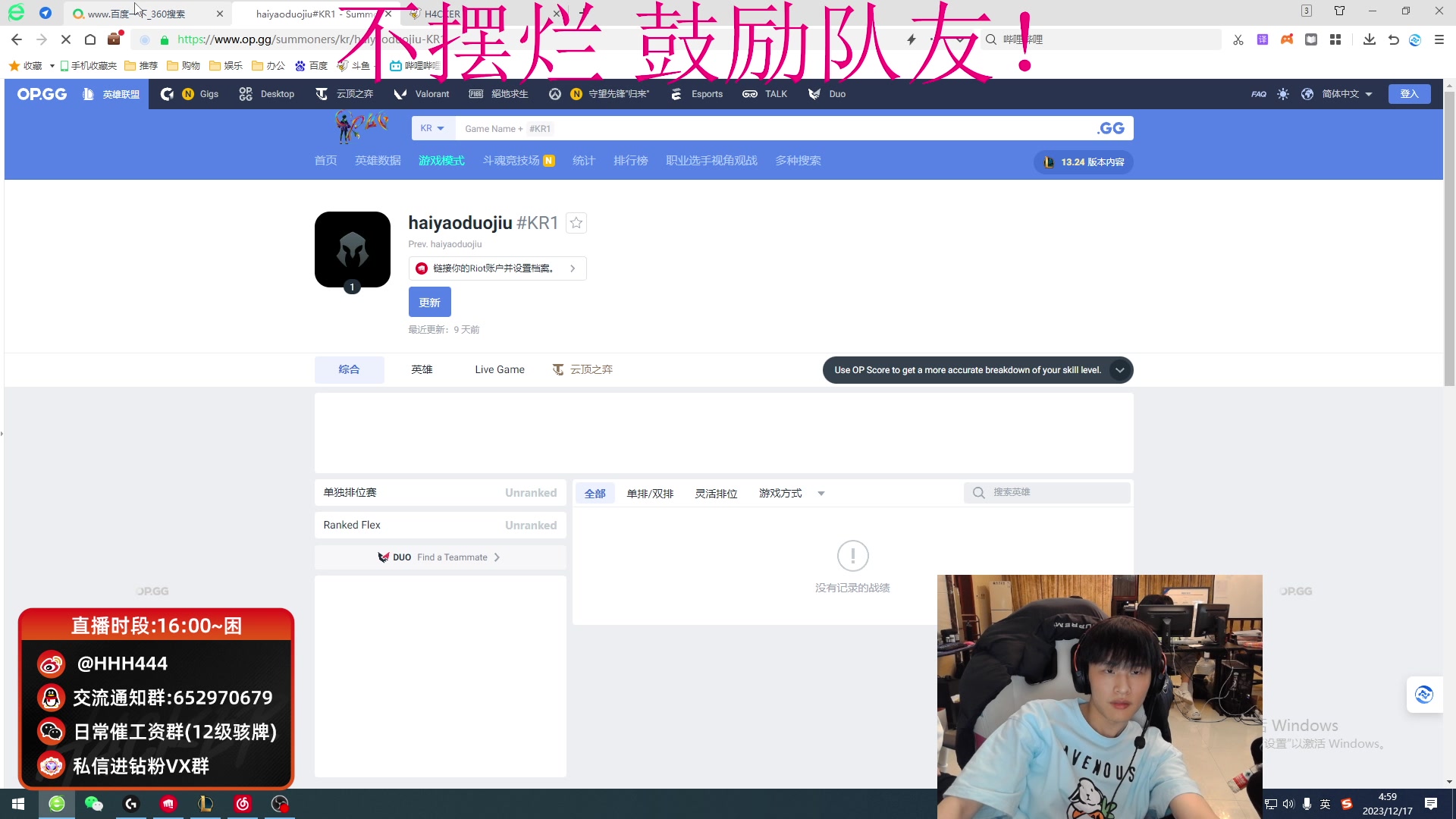The width and height of the screenshot is (1456, 819).
Task: Open the TALK community link
Action: click(x=764, y=94)
